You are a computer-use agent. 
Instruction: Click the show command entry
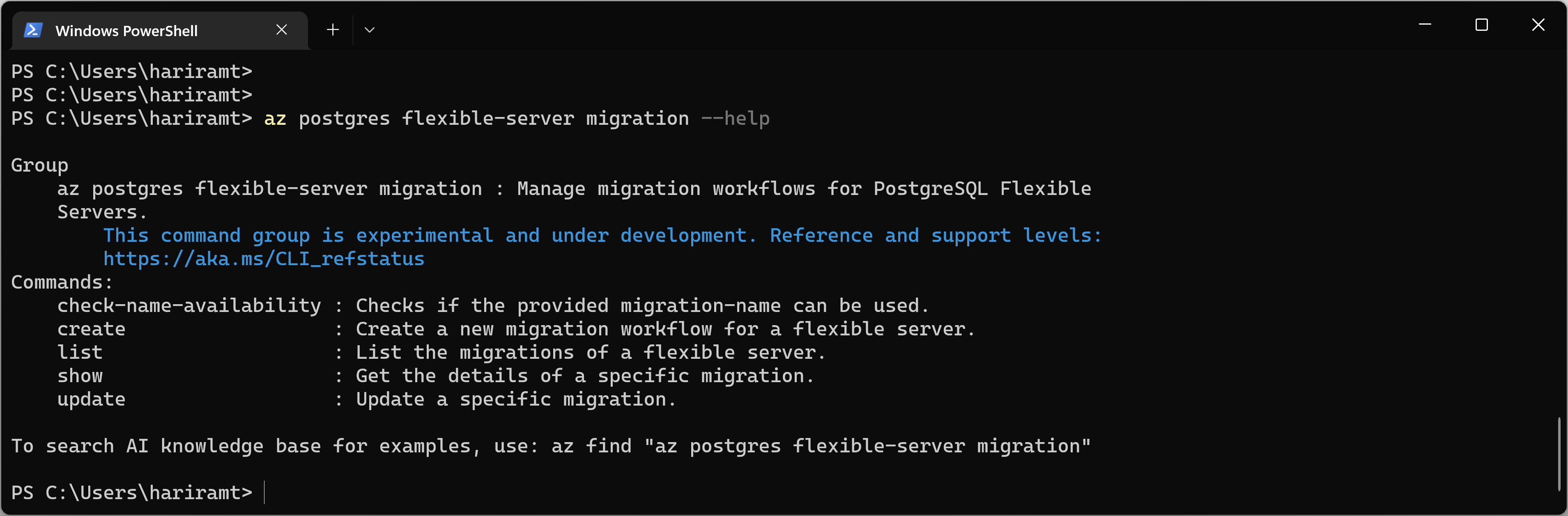point(80,376)
